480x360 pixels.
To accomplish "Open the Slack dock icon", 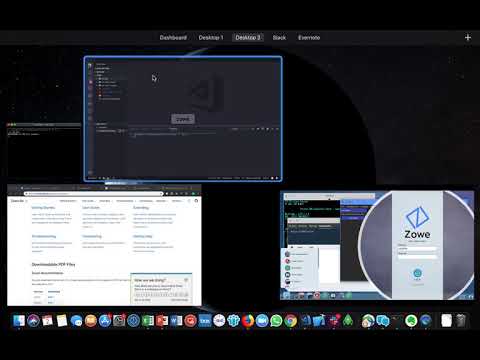I will pyautogui.click(x=334, y=321).
